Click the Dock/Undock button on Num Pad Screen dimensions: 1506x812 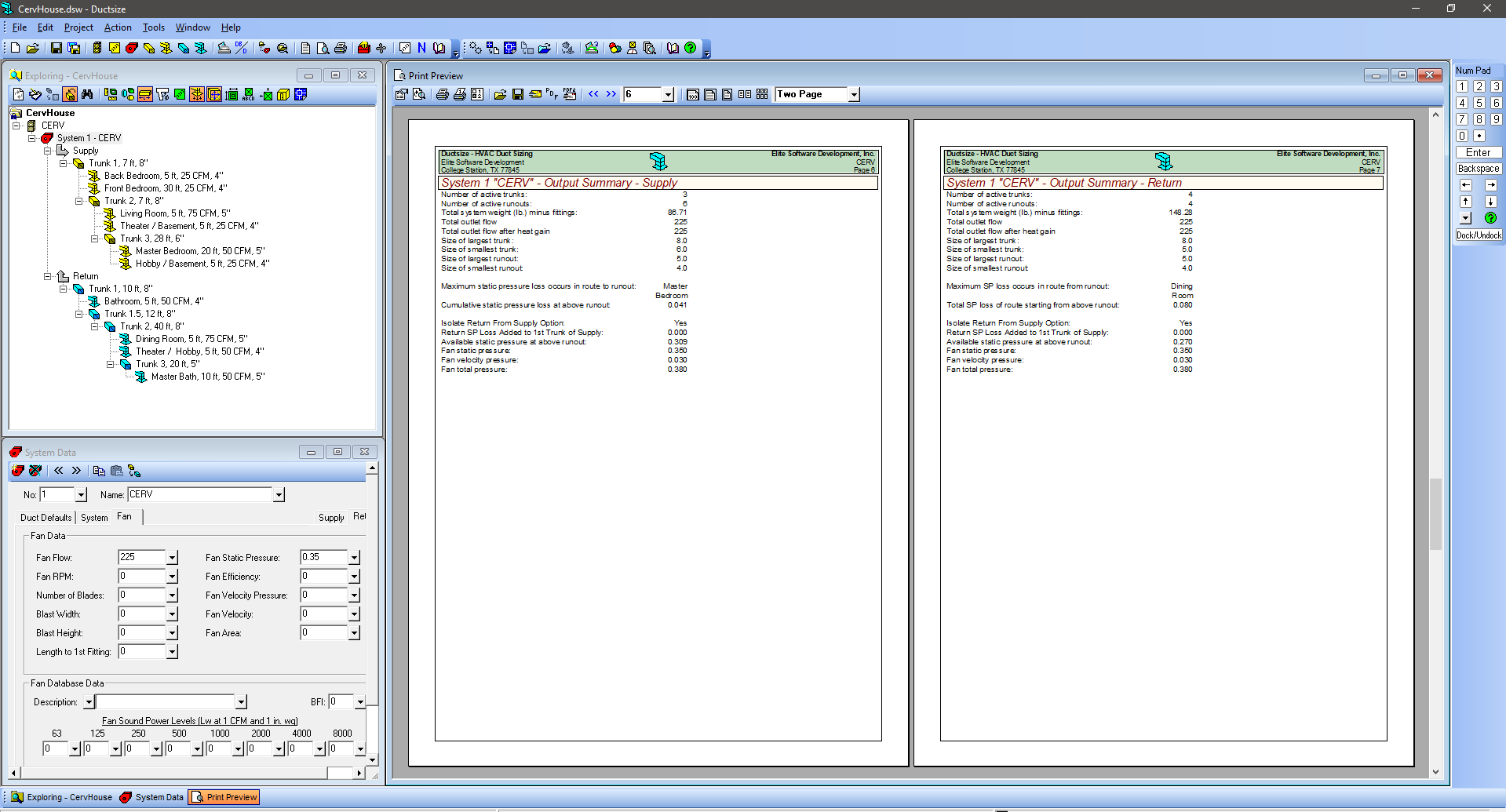(1479, 235)
